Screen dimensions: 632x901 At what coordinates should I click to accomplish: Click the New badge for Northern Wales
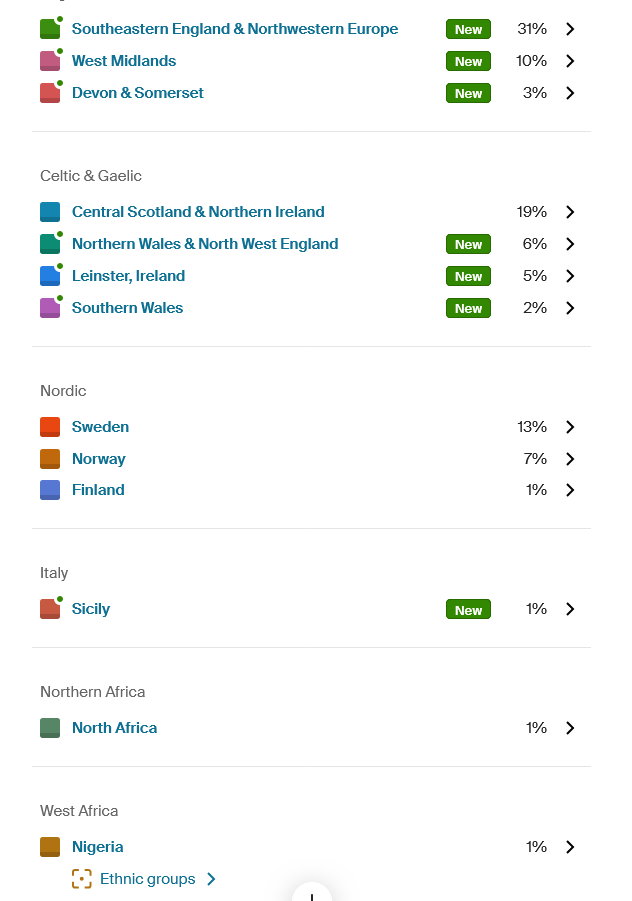point(468,244)
